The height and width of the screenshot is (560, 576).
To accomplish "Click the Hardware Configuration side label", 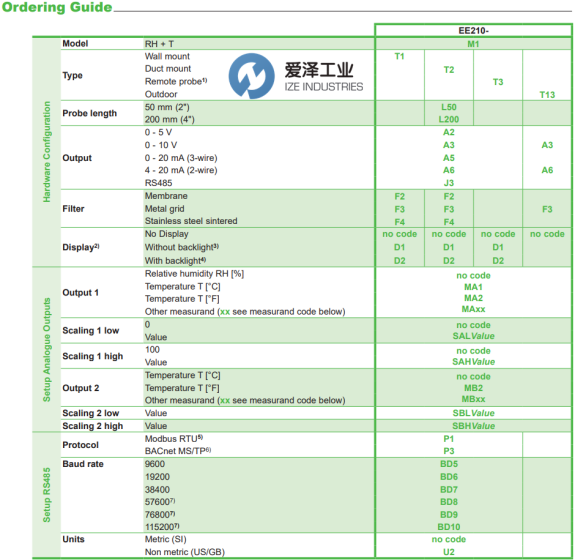I will (47, 152).
